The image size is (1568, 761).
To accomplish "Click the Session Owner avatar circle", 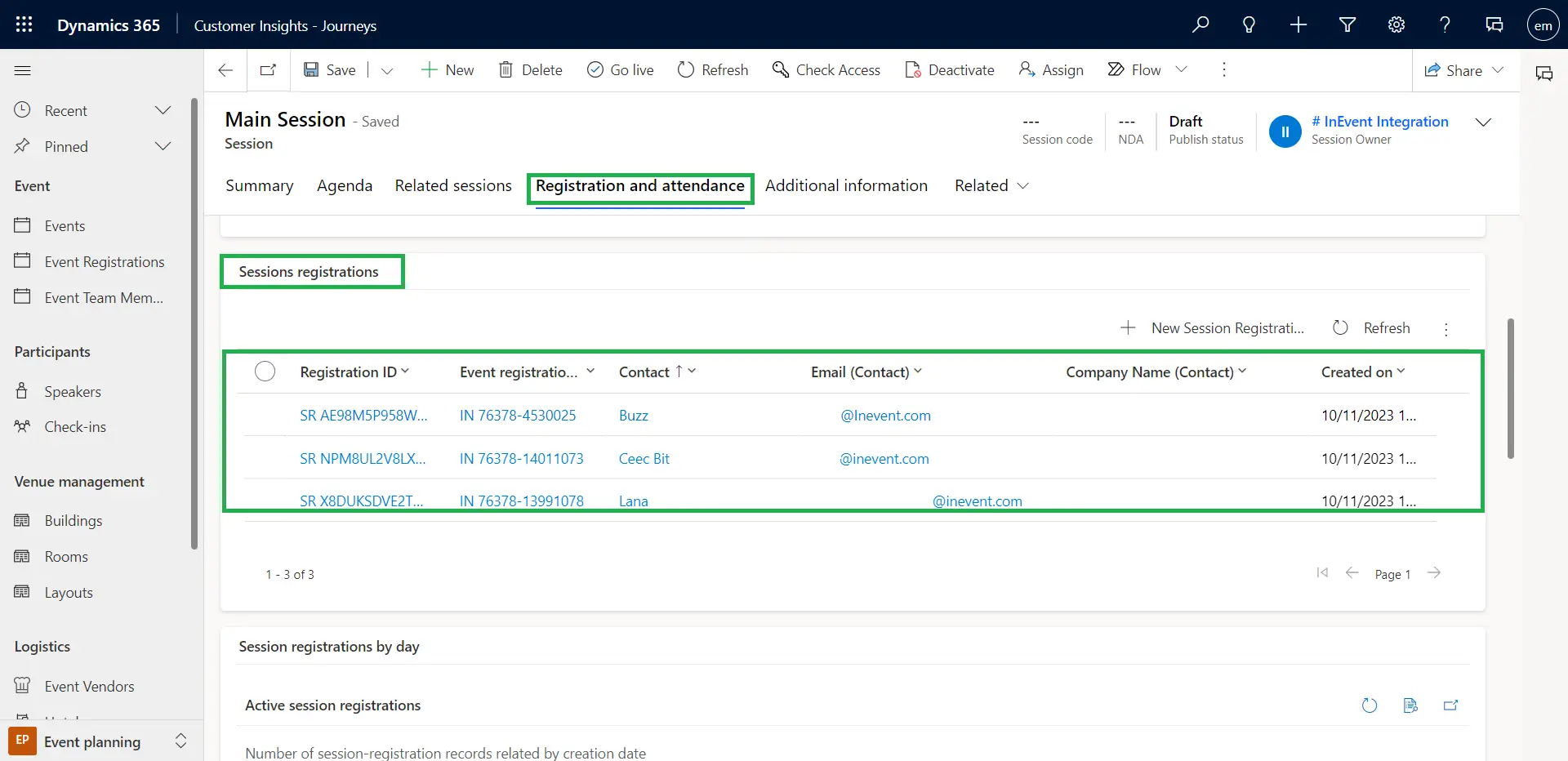I will (1285, 131).
